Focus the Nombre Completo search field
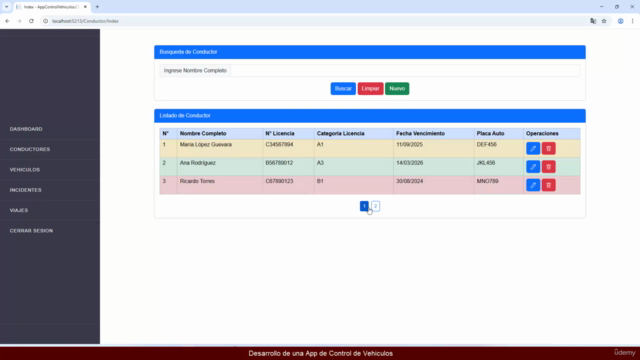 [x=405, y=71]
